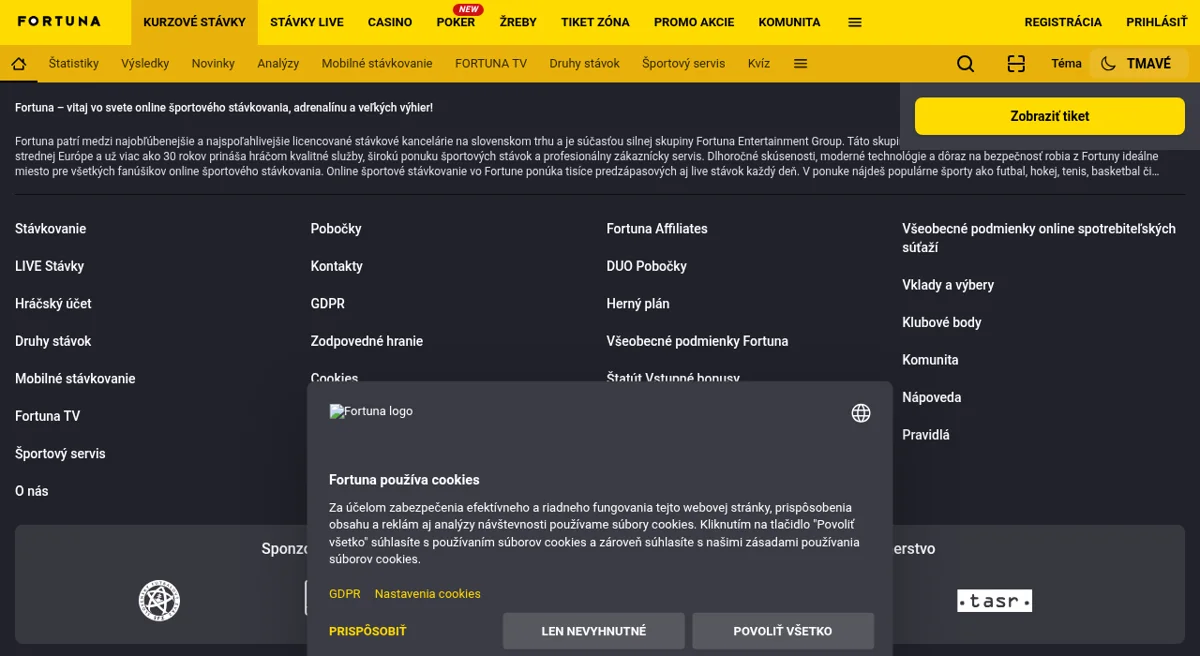Screen dimensions: 1200x656
Task: Expand the sub navigation hamburger menu
Action: point(800,64)
